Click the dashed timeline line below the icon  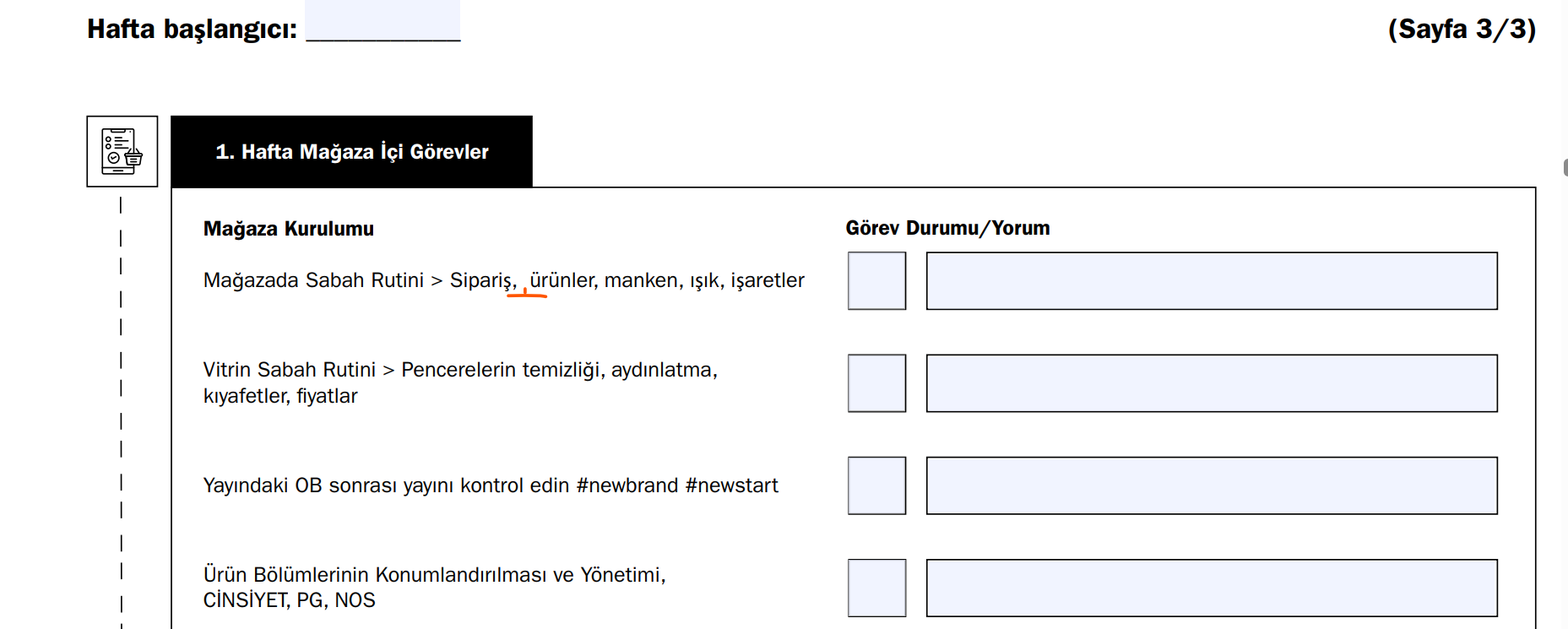(121, 412)
